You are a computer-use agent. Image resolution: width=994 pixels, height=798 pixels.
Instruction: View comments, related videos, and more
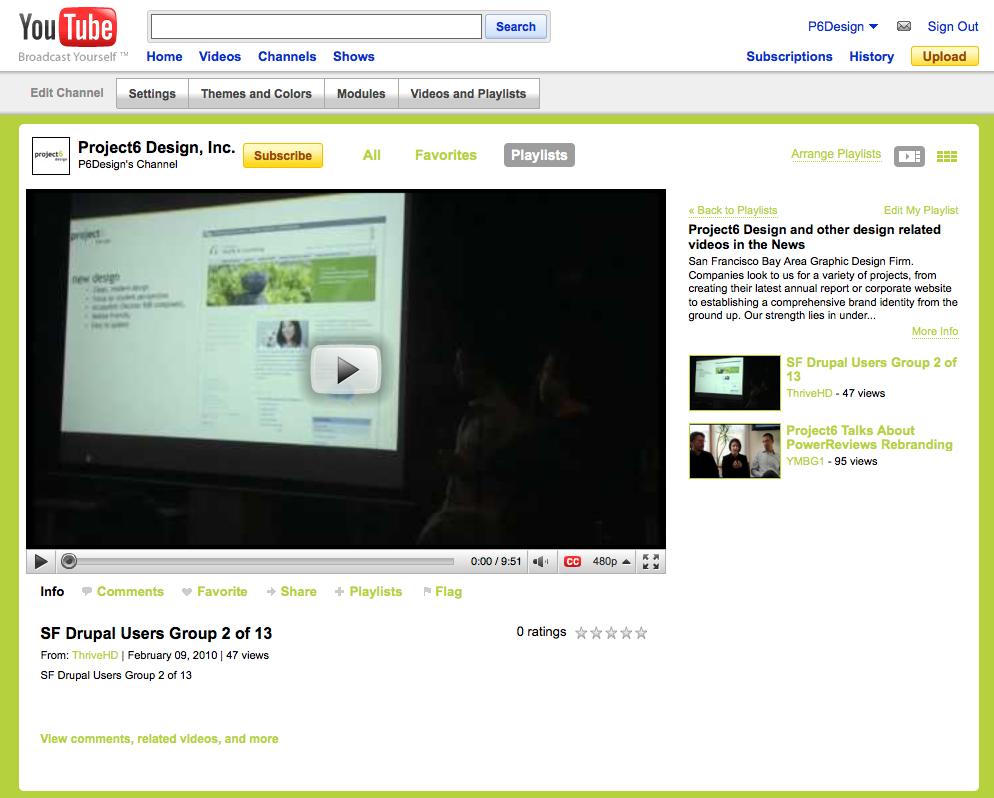pyautogui.click(x=159, y=739)
